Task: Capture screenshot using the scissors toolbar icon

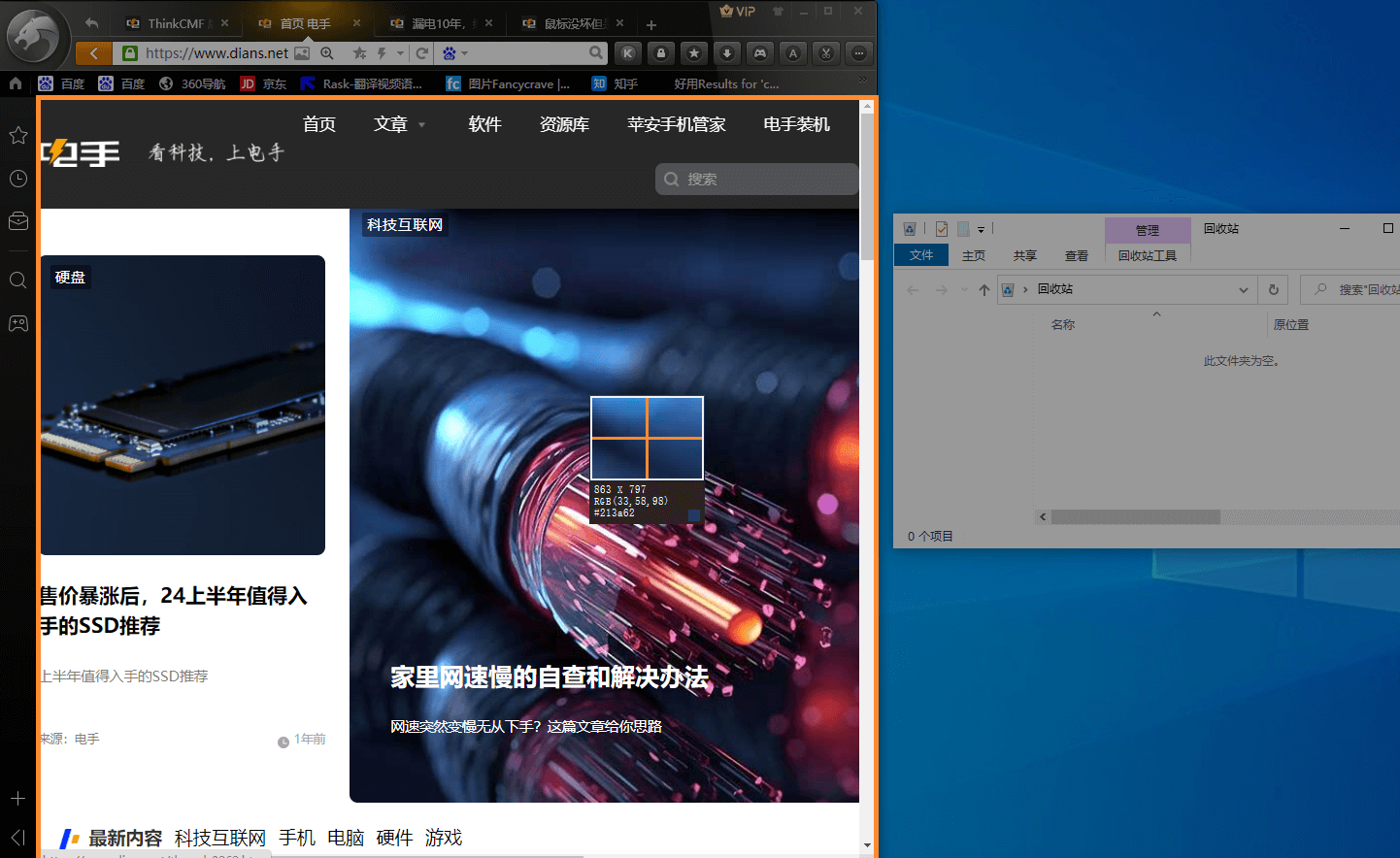Action: coord(825,53)
